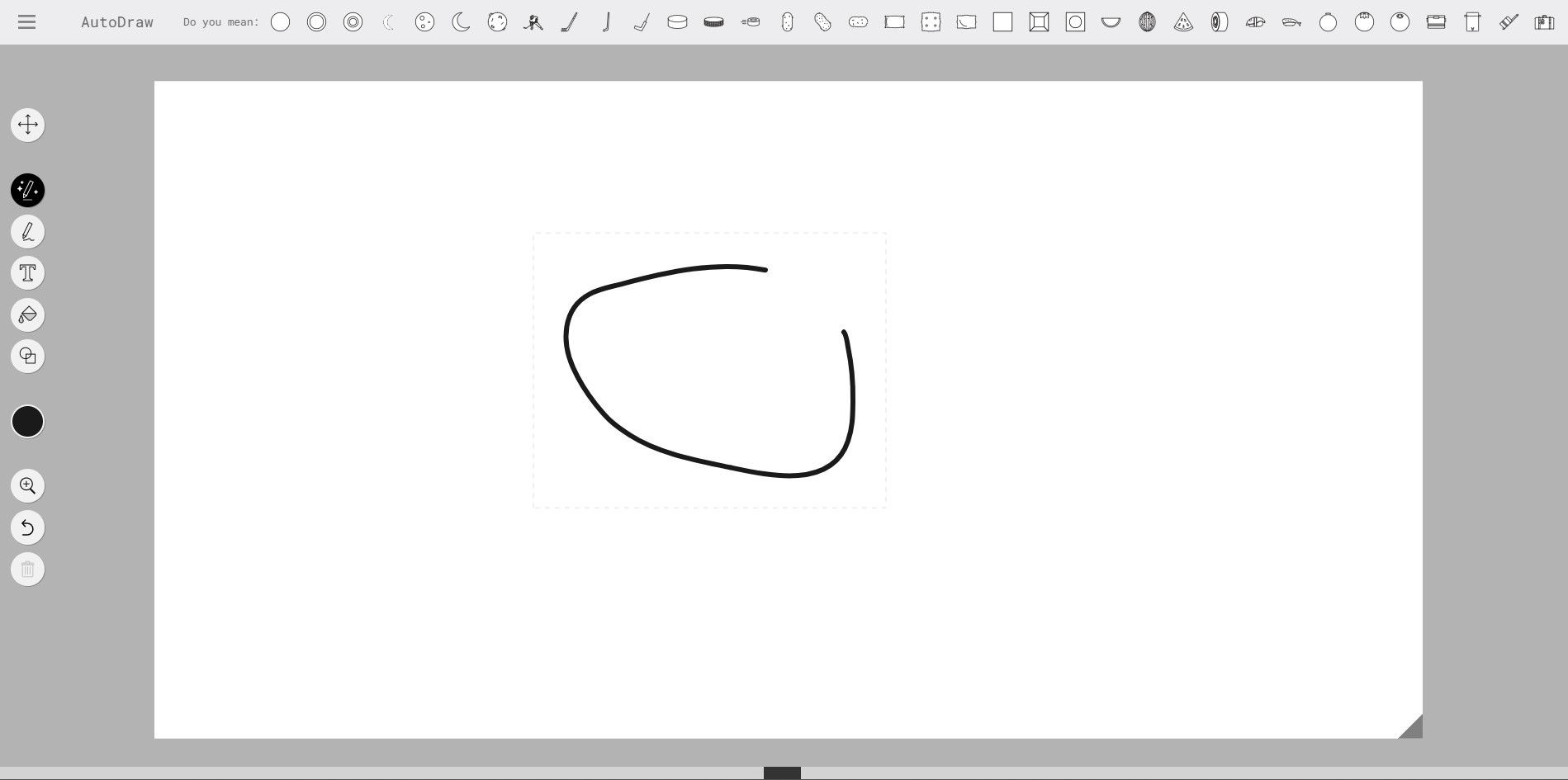This screenshot has width=1568, height=780.
Task: Select the fish-shaped nigiri suggestion
Action: tap(1291, 22)
